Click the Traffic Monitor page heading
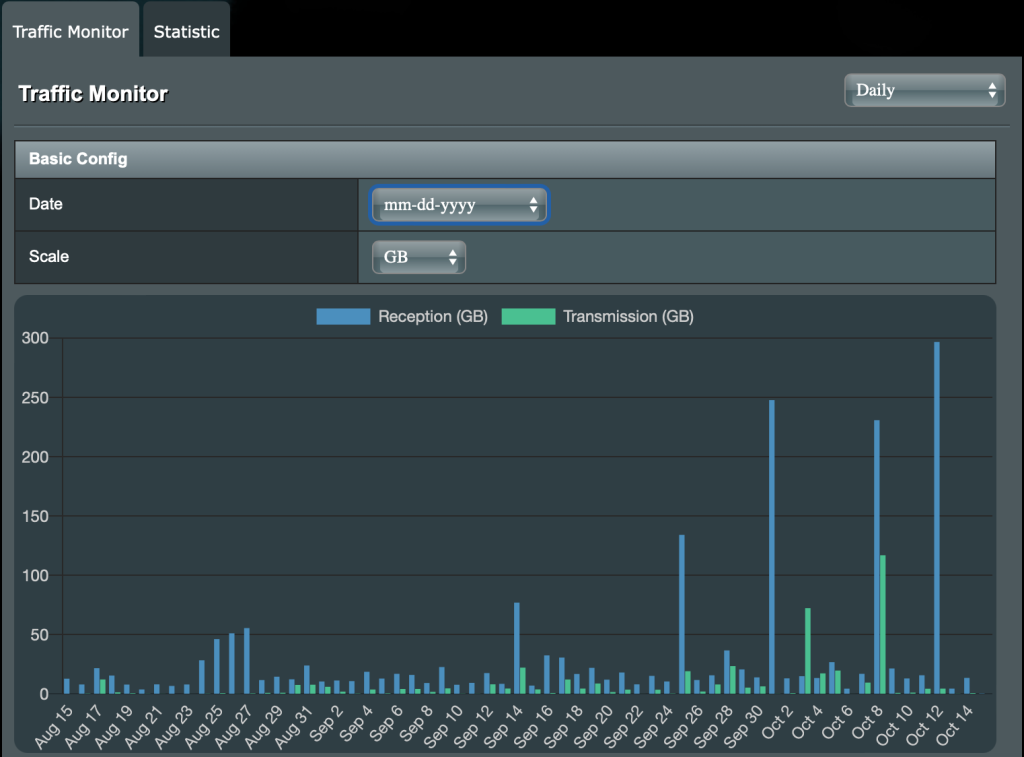Screen dimensions: 1024x757 tap(93, 93)
